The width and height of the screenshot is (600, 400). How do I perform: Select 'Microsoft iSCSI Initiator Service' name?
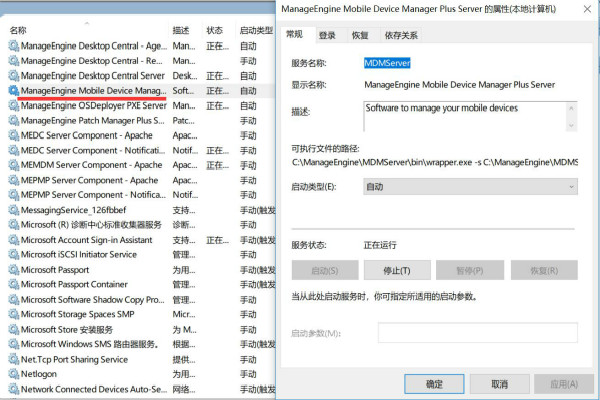point(78,255)
